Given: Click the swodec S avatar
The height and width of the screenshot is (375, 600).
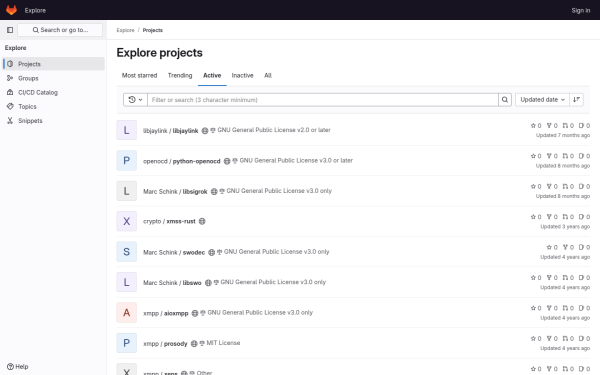Looking at the screenshot, I should 127,252.
